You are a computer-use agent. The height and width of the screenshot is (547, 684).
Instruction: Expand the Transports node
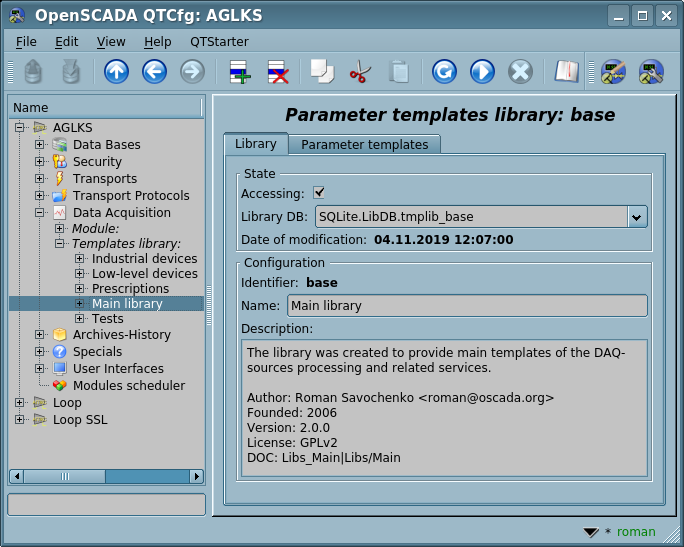39,178
